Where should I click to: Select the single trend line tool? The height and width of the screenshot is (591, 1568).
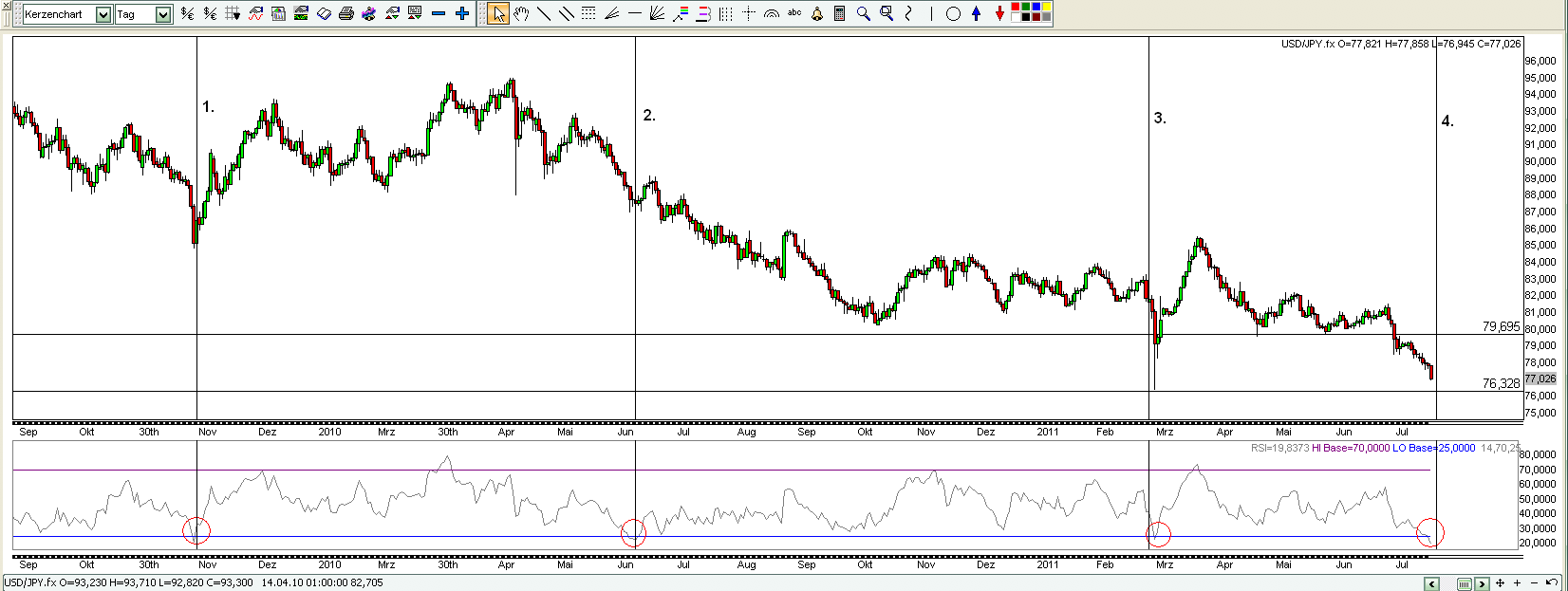pos(544,13)
